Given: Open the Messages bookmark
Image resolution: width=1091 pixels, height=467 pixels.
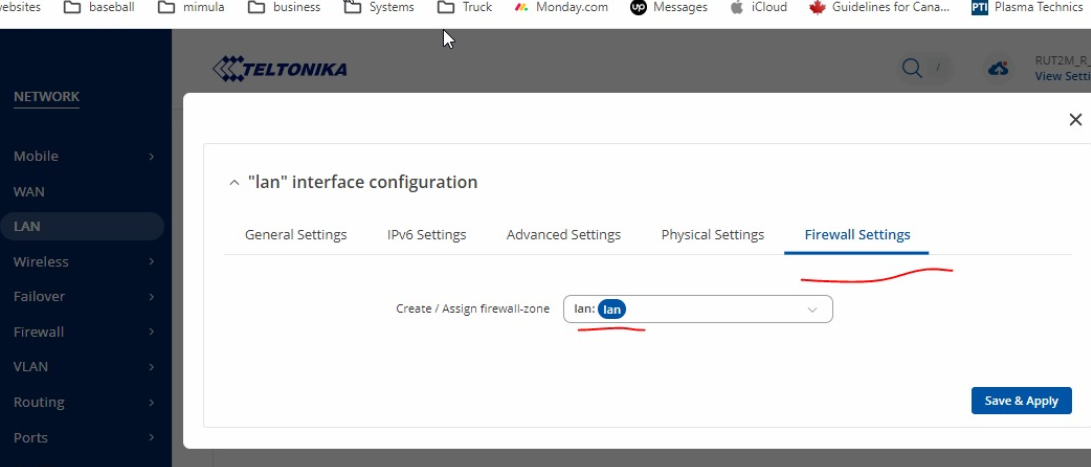Looking at the screenshot, I should [x=668, y=7].
